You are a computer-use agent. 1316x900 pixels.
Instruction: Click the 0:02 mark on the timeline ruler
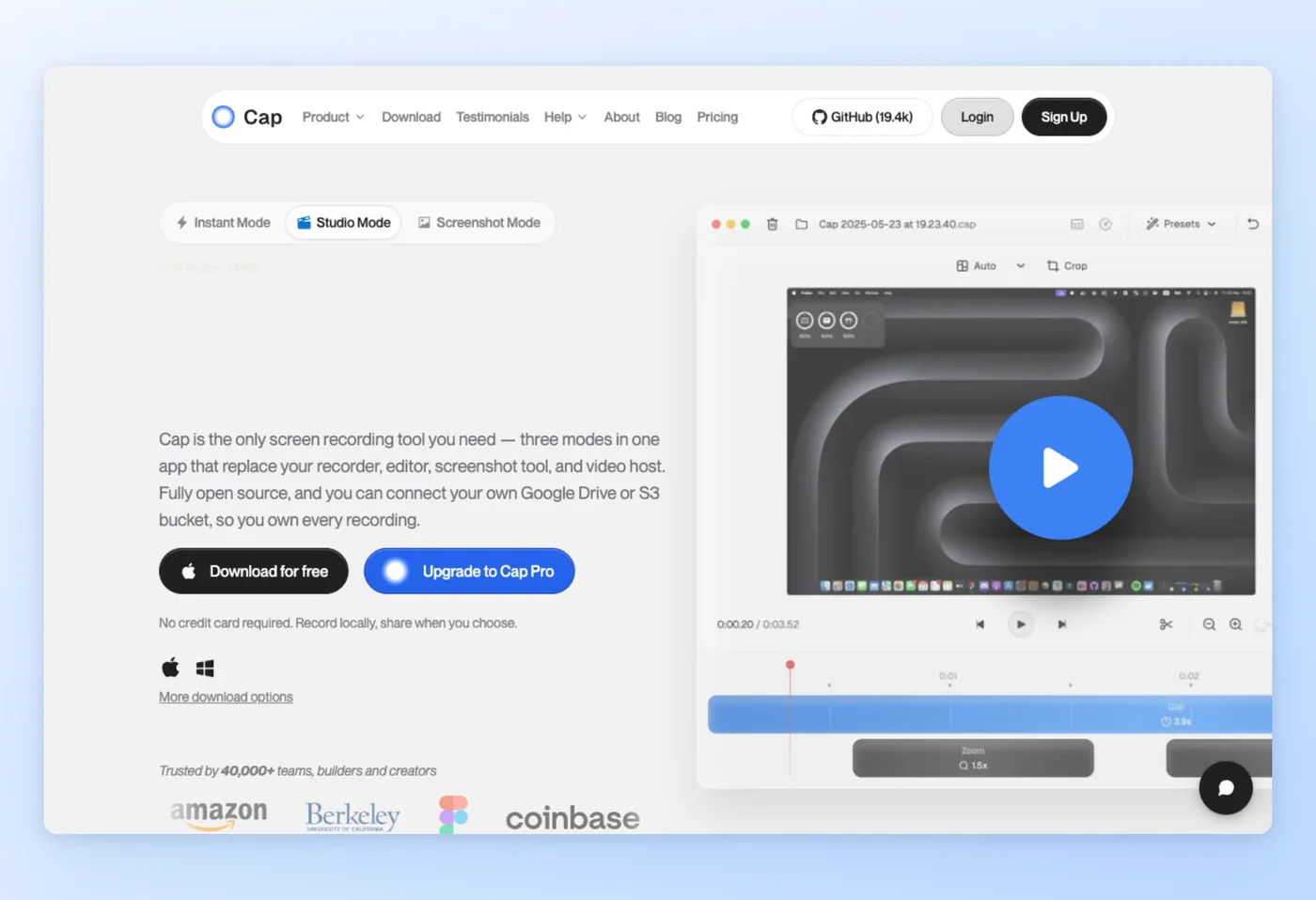click(x=1189, y=676)
